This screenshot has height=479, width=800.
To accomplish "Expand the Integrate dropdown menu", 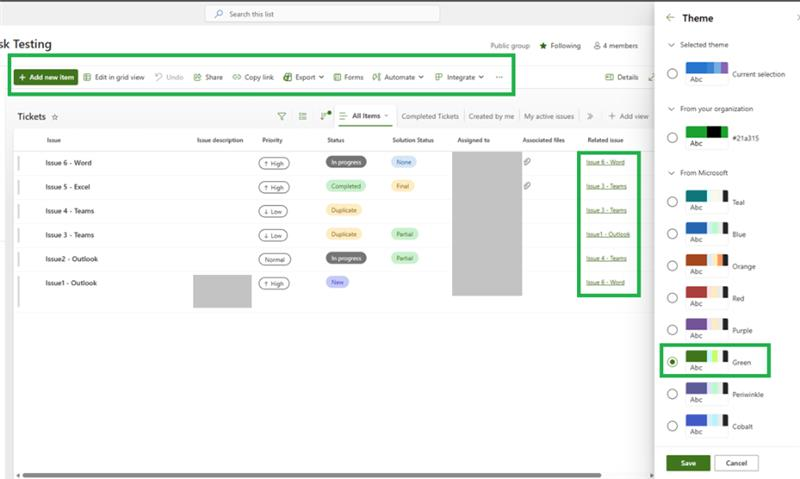I will pos(459,77).
